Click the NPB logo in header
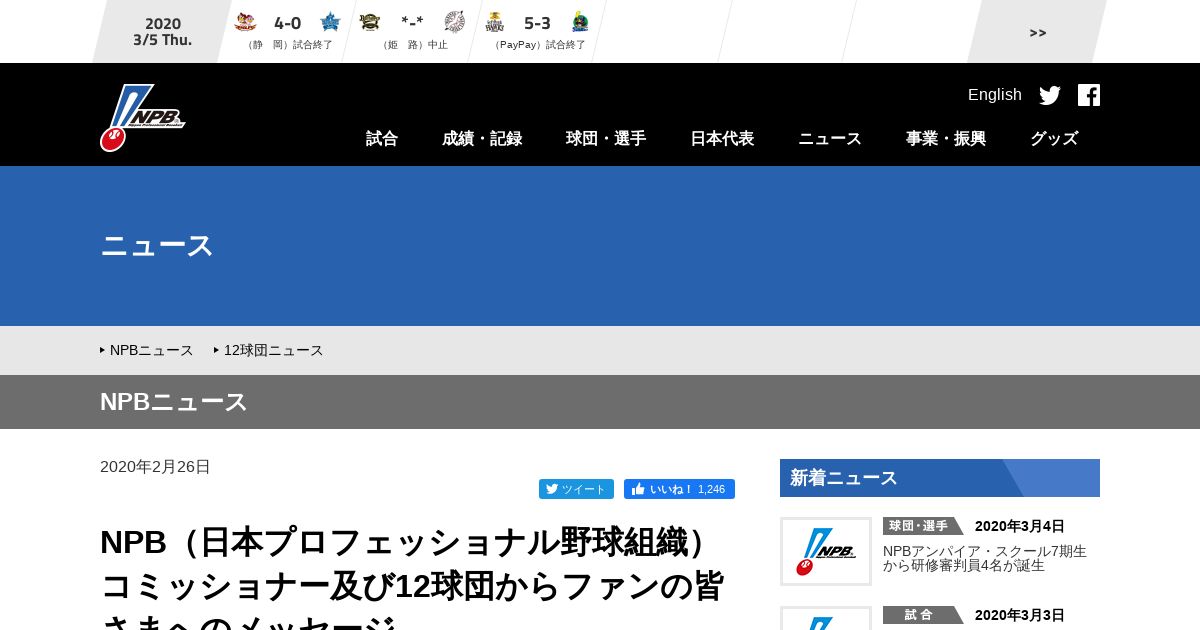The image size is (1200, 630). point(142,118)
